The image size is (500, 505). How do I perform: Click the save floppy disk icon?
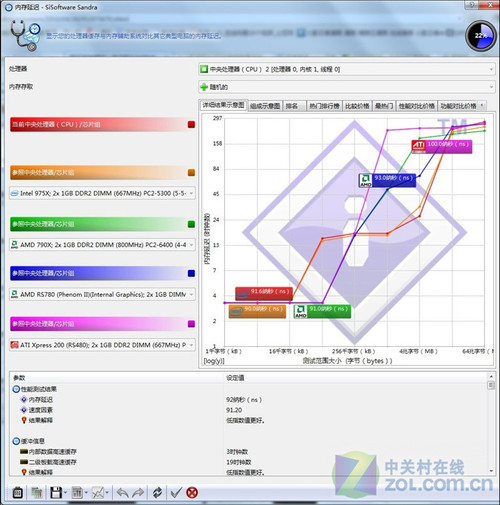pos(55,492)
